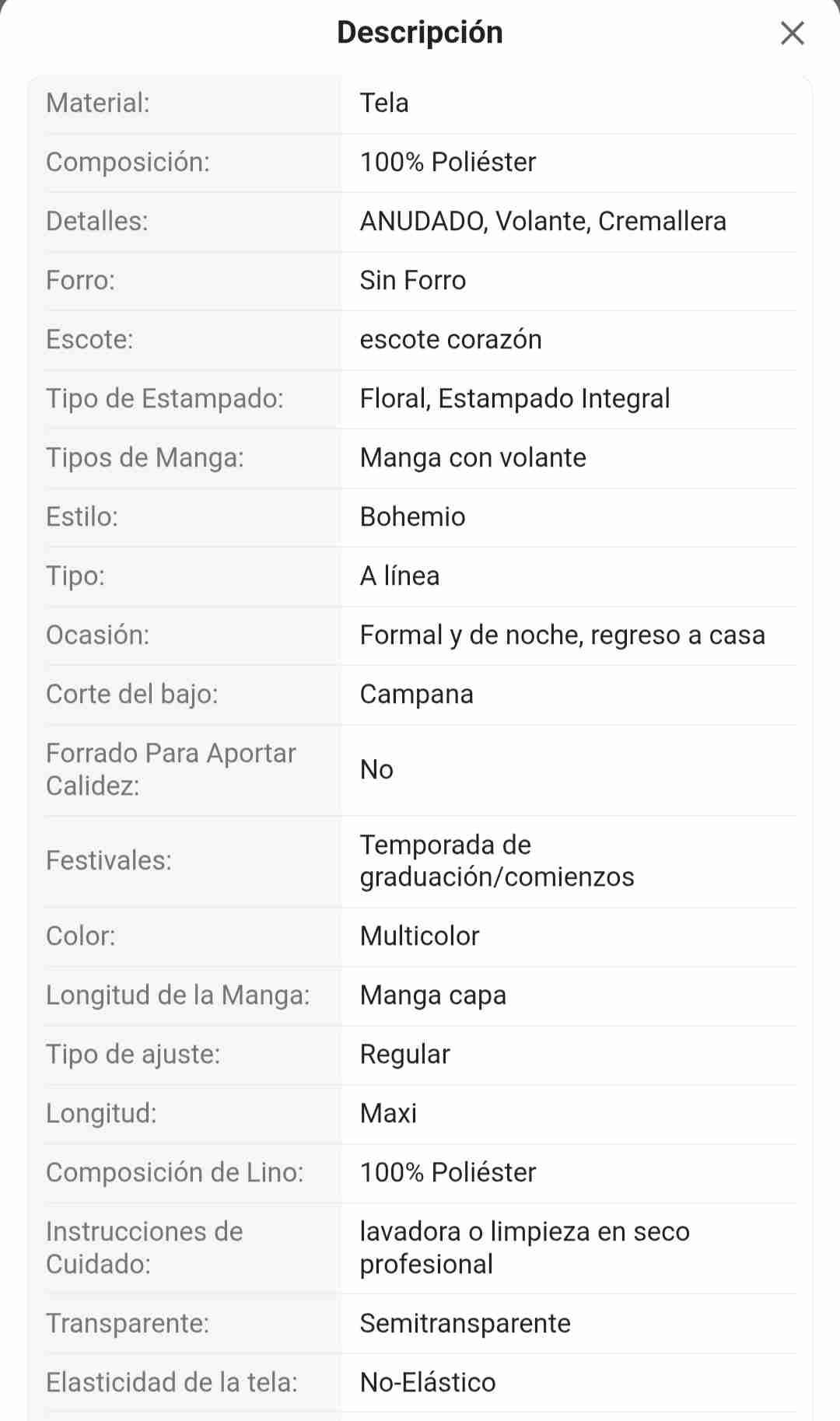The width and height of the screenshot is (840, 1421).
Task: Tap the Descripción heading
Action: (420, 33)
